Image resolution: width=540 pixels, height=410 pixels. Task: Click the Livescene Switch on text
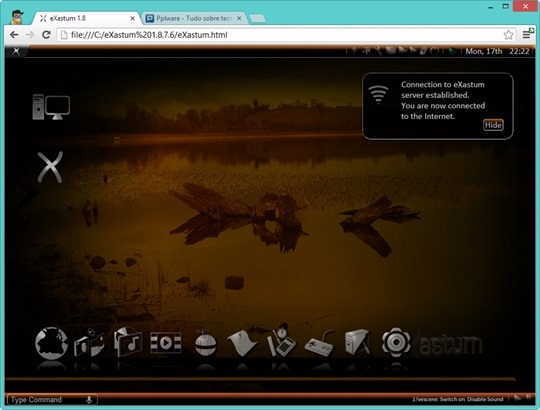point(439,399)
